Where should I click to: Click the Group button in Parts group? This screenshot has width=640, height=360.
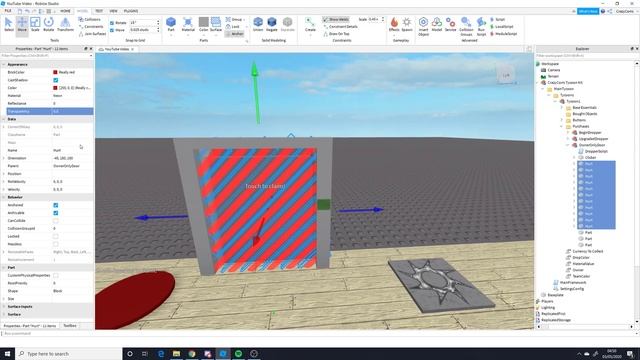point(234,19)
